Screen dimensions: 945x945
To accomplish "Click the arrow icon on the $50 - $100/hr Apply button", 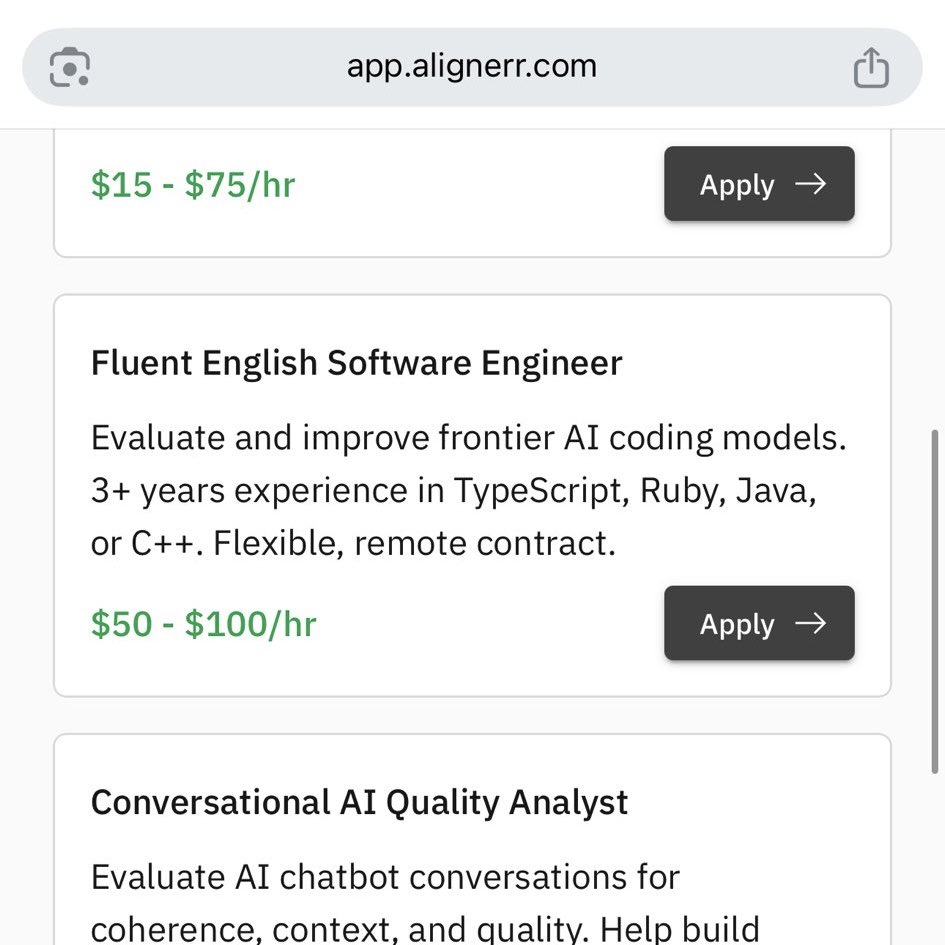I will coord(810,623).
